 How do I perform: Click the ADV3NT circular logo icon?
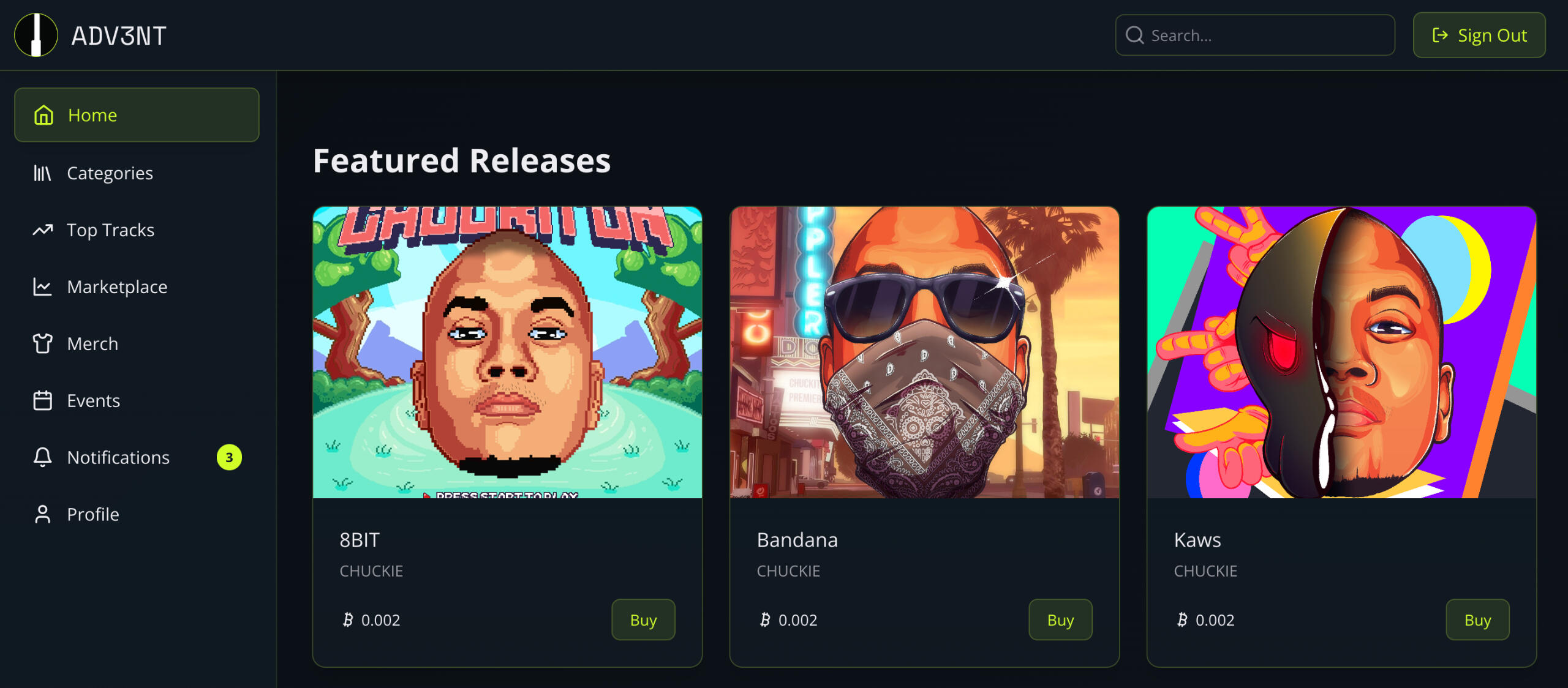[36, 35]
